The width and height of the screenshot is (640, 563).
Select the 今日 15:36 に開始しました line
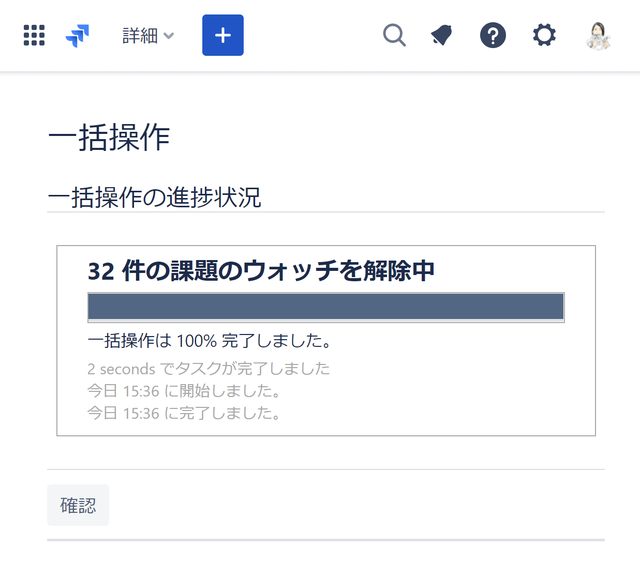184,391
